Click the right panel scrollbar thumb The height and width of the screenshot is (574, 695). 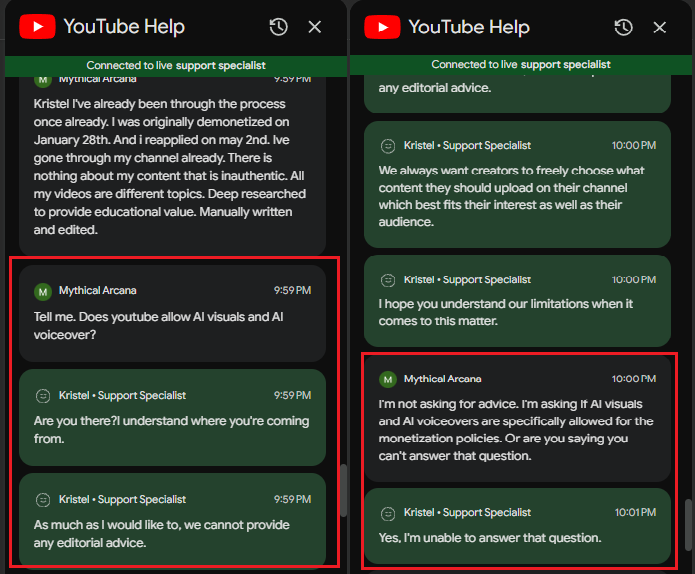688,525
